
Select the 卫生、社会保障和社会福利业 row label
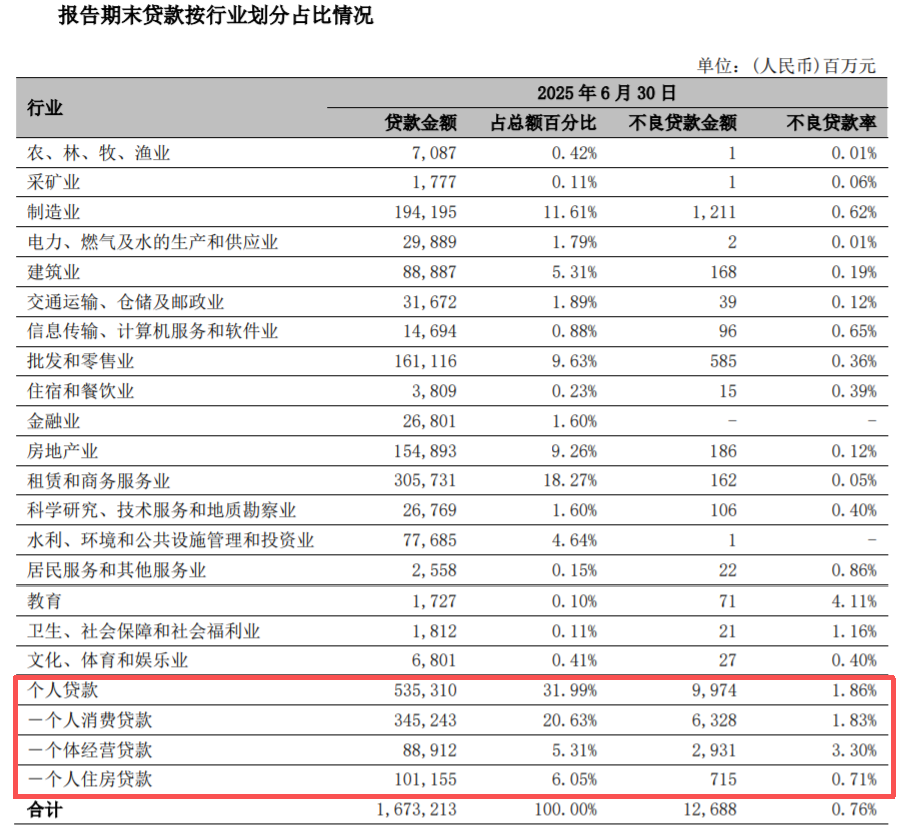tap(143, 631)
